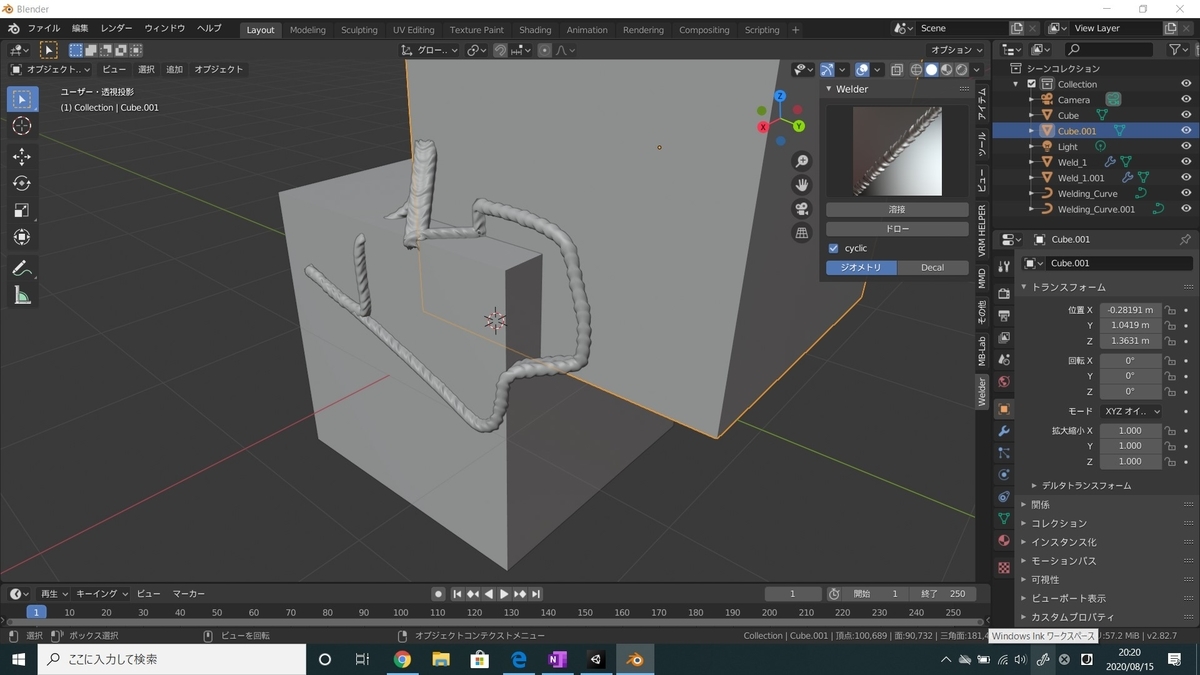Expand the コレクション panel
The width and height of the screenshot is (1200, 675).
click(1058, 523)
